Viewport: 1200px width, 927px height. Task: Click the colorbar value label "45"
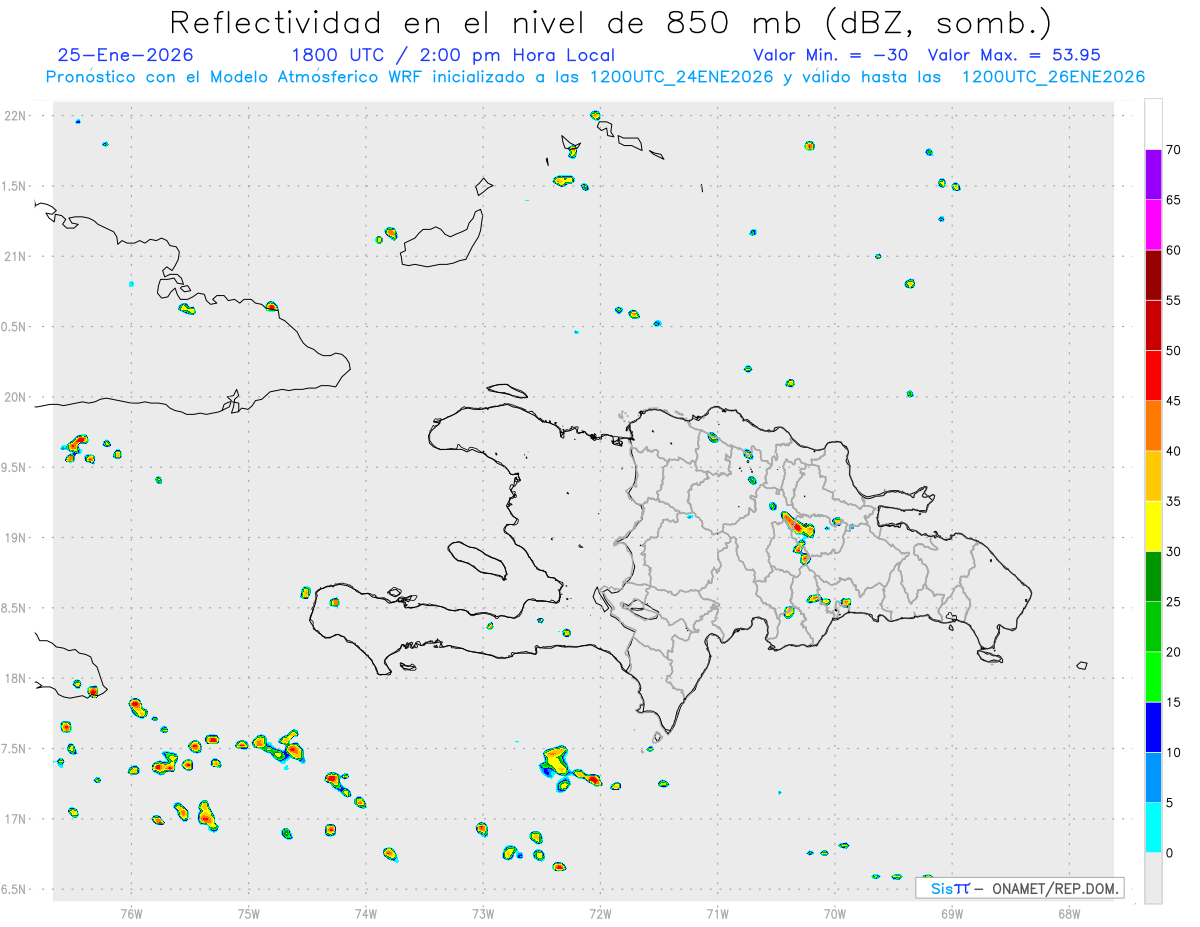pyautogui.click(x=1174, y=401)
